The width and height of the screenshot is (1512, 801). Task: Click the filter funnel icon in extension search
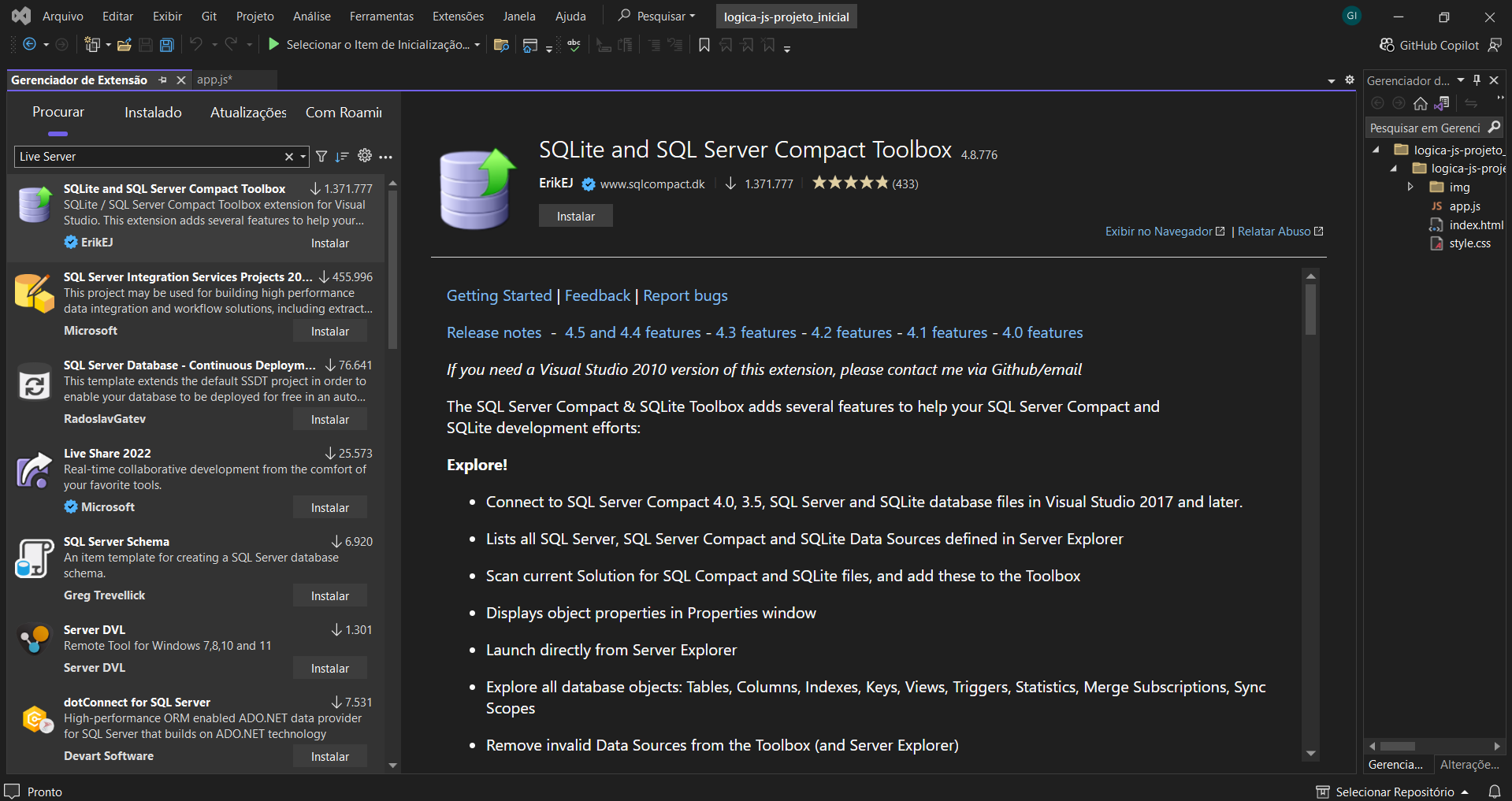(321, 157)
